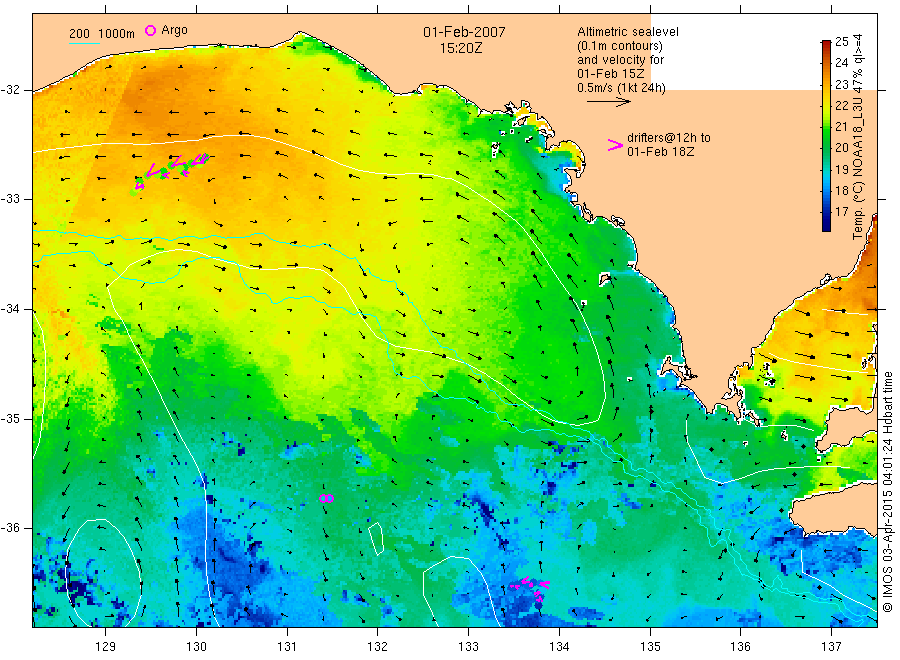900x660 pixels.
Task: Click the '200 1000m' legend label
Action: [102, 34]
